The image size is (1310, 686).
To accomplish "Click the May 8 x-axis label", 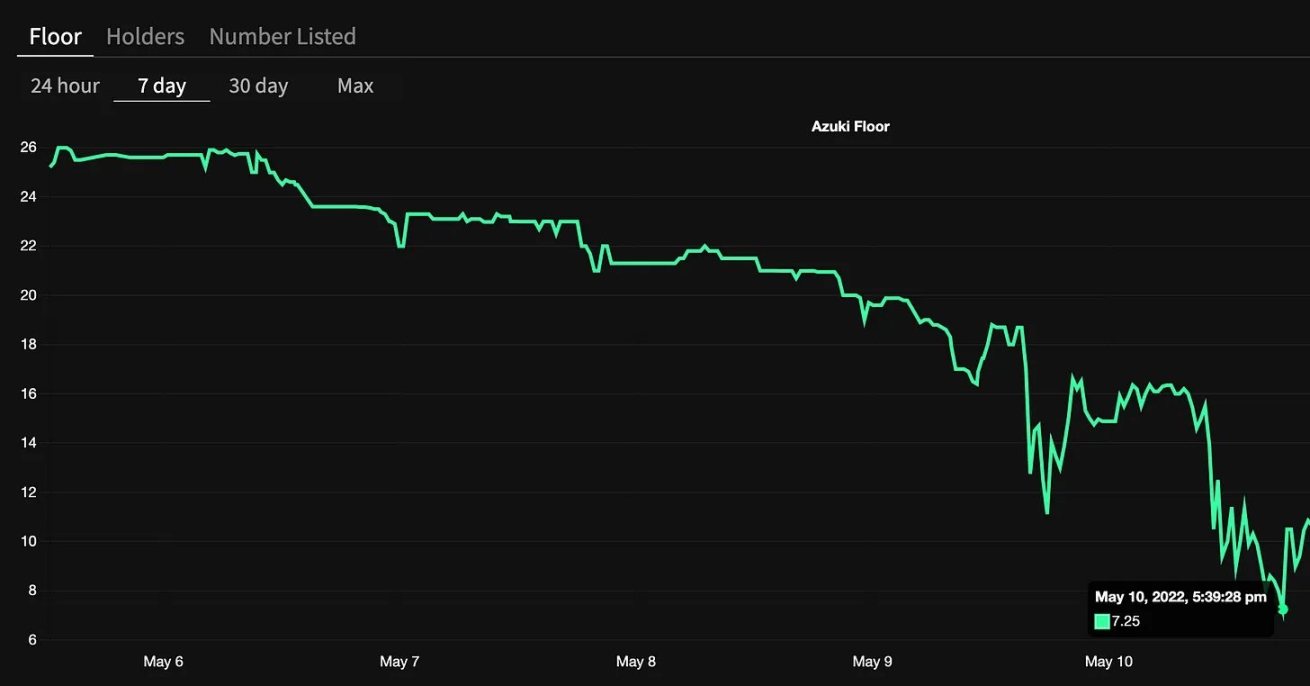I will (x=636, y=661).
